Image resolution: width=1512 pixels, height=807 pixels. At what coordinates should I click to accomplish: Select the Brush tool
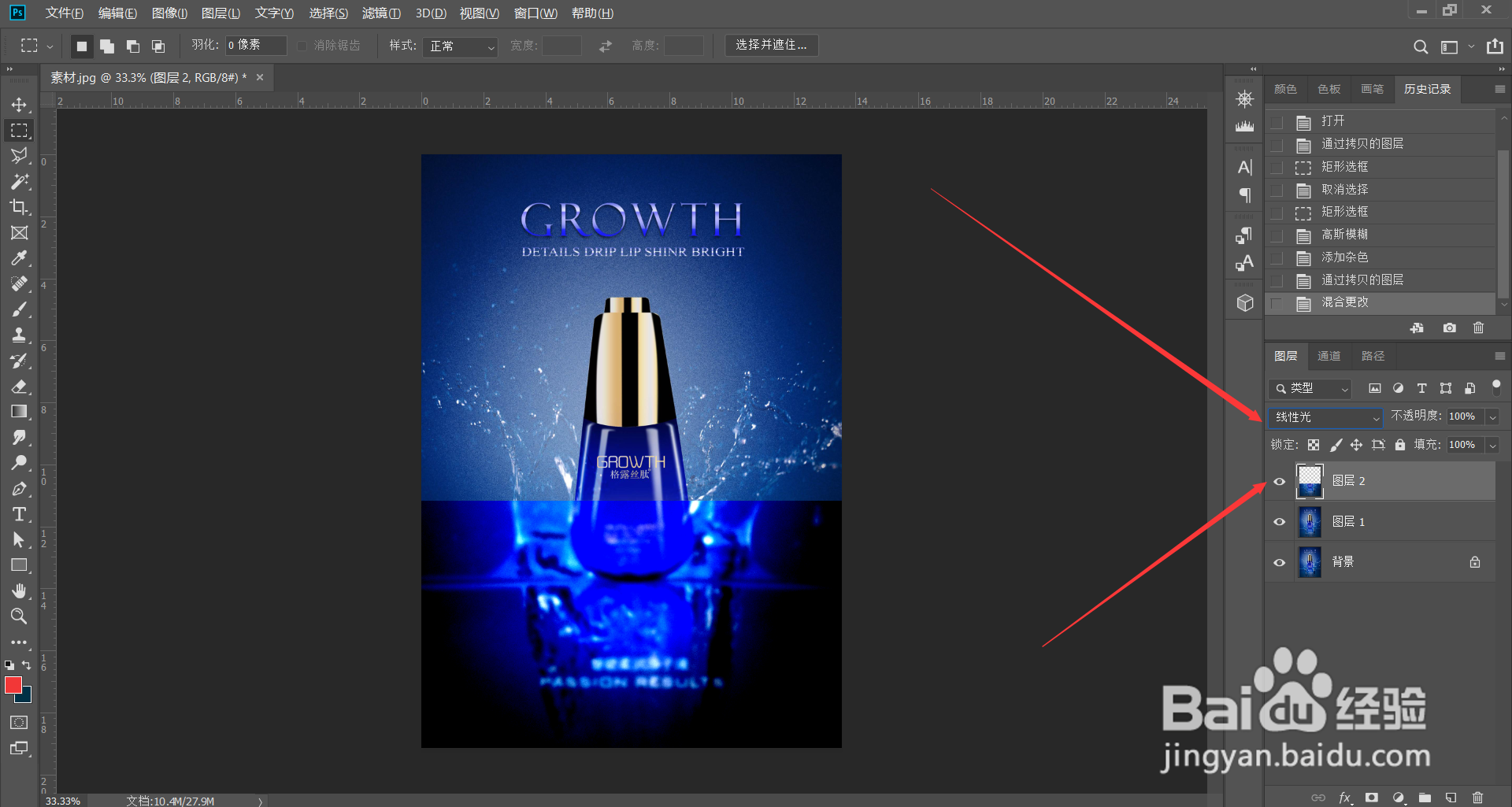click(19, 309)
